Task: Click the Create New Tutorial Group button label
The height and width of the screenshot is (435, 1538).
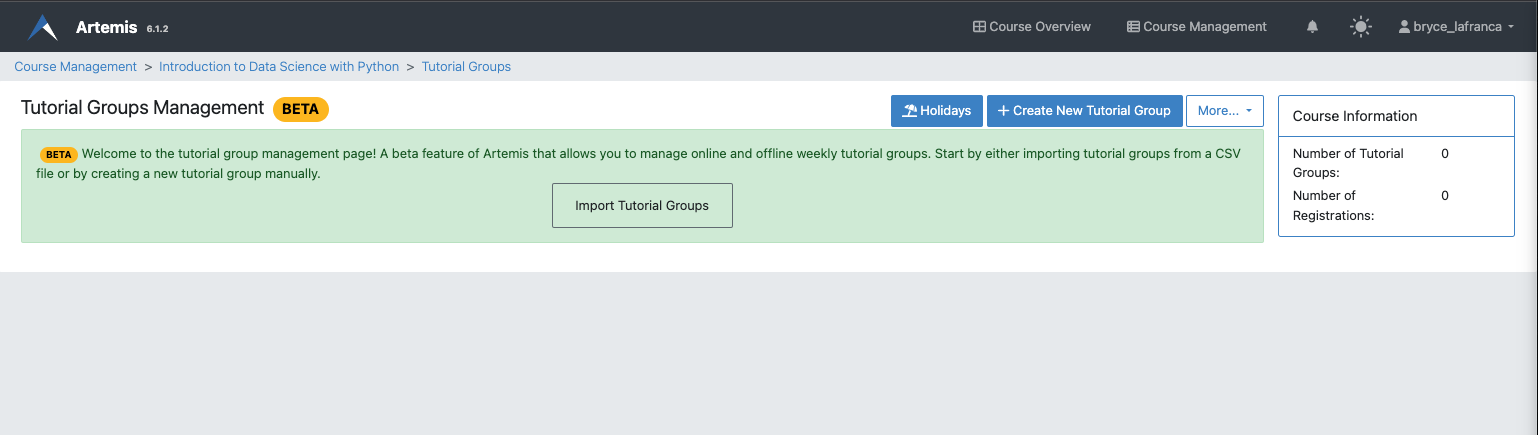Action: pyautogui.click(x=1091, y=111)
